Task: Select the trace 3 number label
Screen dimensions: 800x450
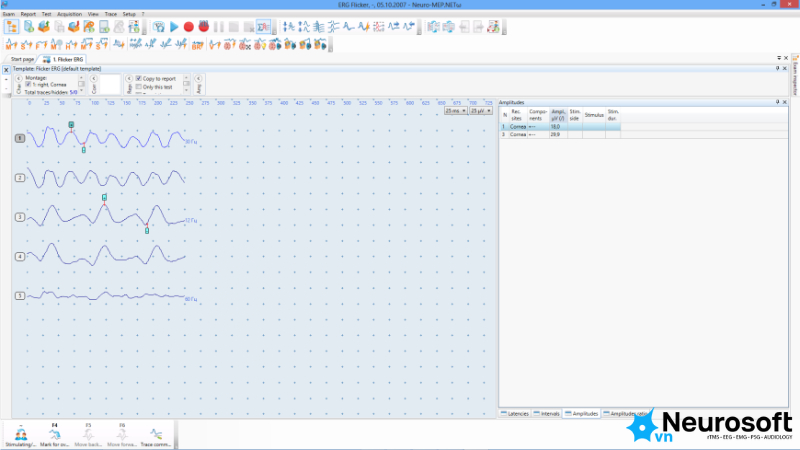Action: pyautogui.click(x=20, y=217)
